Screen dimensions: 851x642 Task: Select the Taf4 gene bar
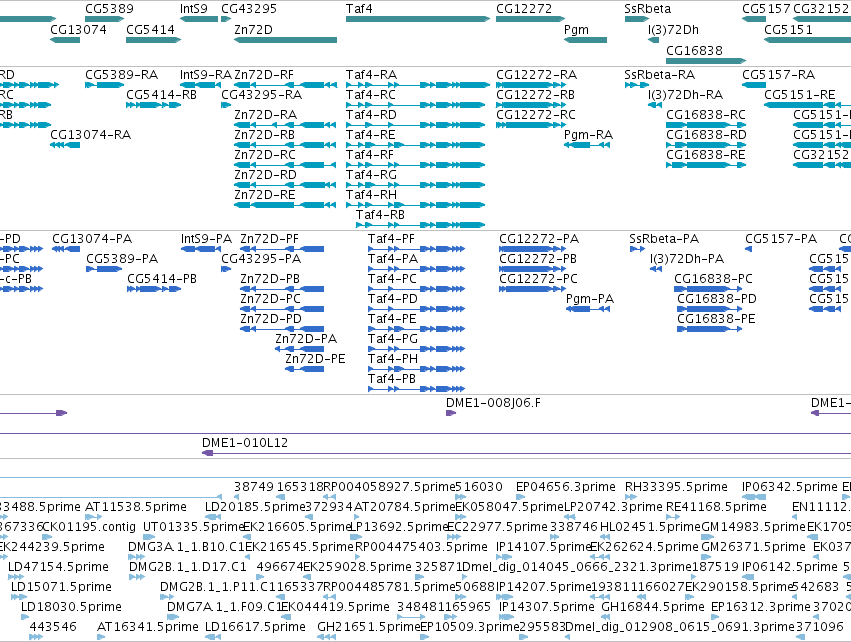418,19
